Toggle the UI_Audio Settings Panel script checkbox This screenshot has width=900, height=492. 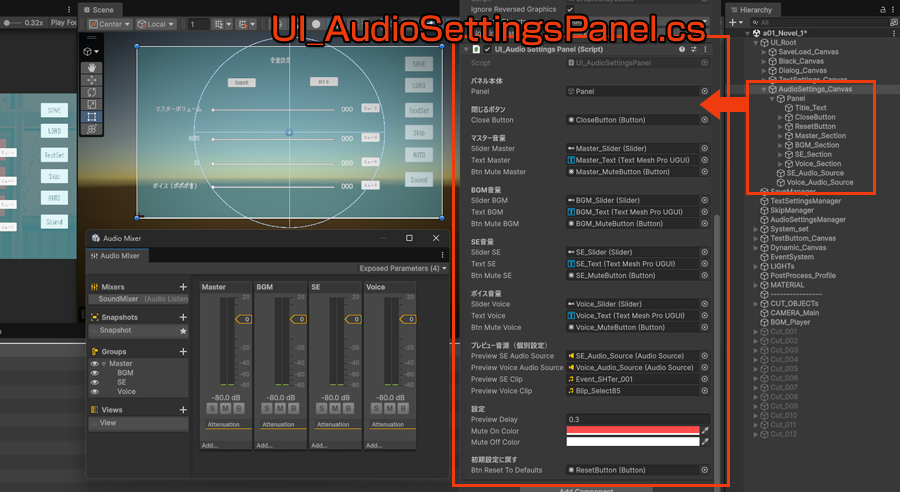[x=487, y=49]
